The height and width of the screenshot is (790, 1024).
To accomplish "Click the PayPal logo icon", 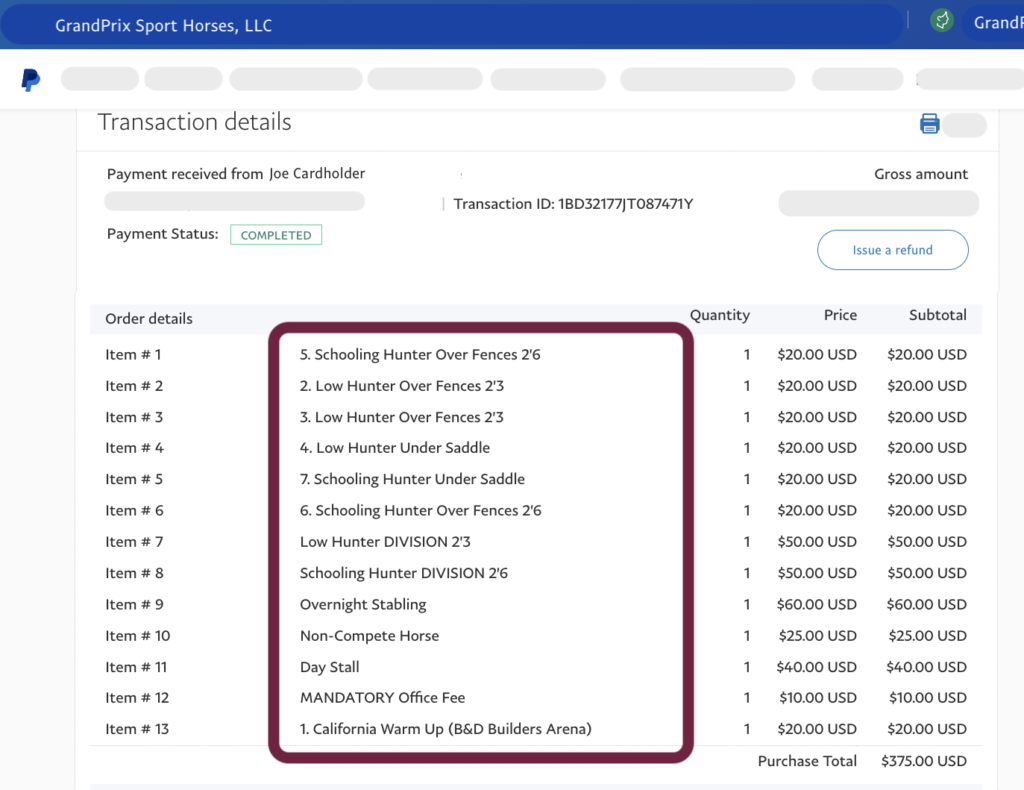I will (x=30, y=80).
